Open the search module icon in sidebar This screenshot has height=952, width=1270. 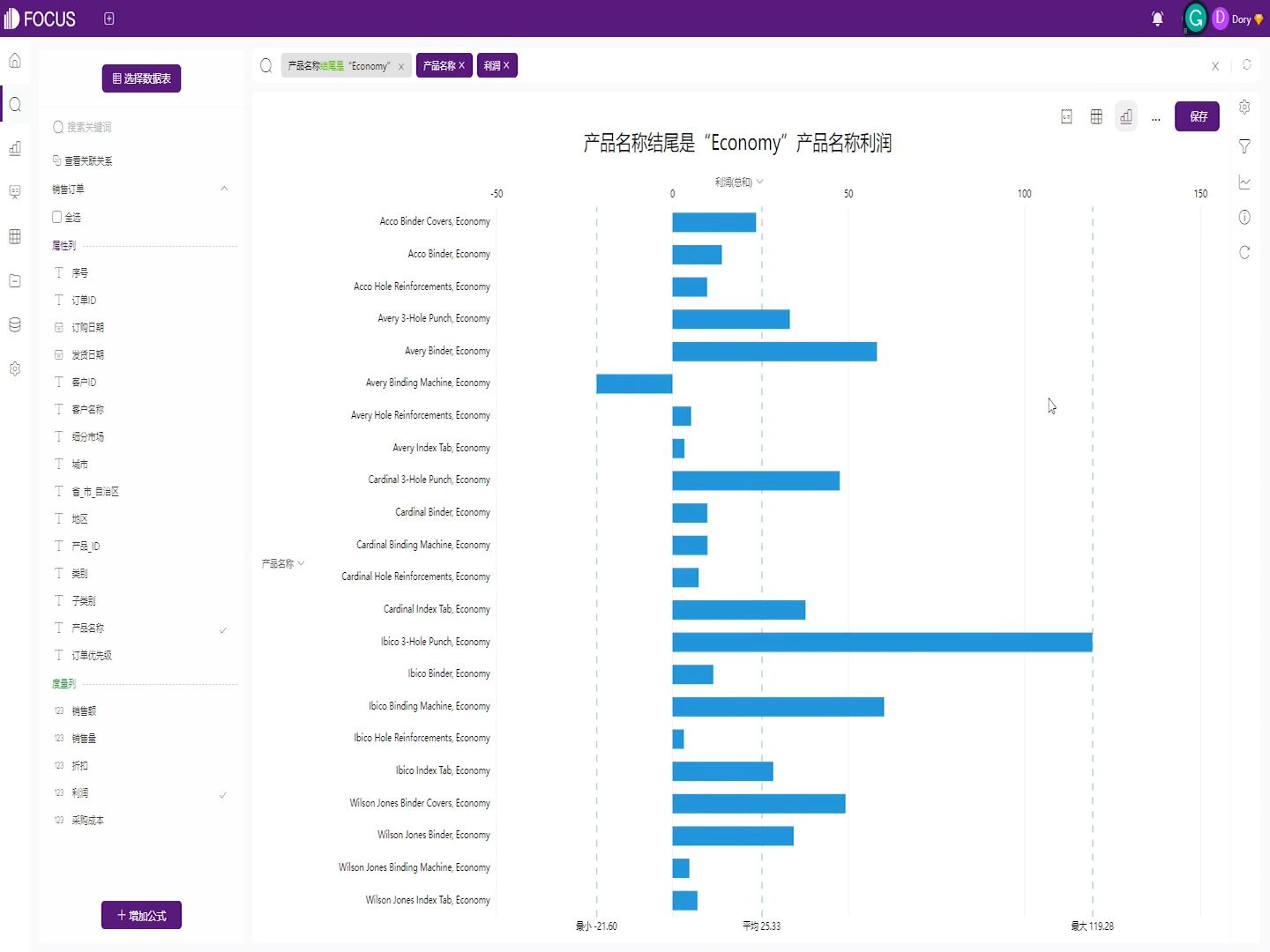[x=15, y=105]
